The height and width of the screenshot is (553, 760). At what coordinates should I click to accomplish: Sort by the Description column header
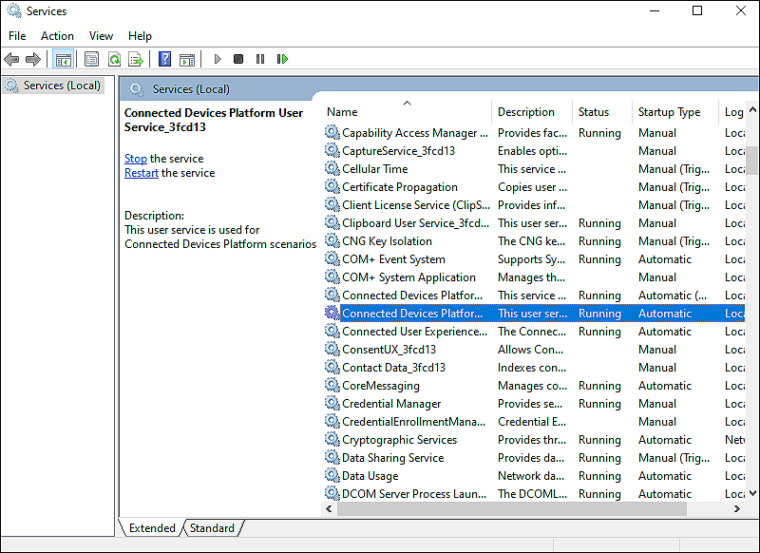pyautogui.click(x=532, y=112)
